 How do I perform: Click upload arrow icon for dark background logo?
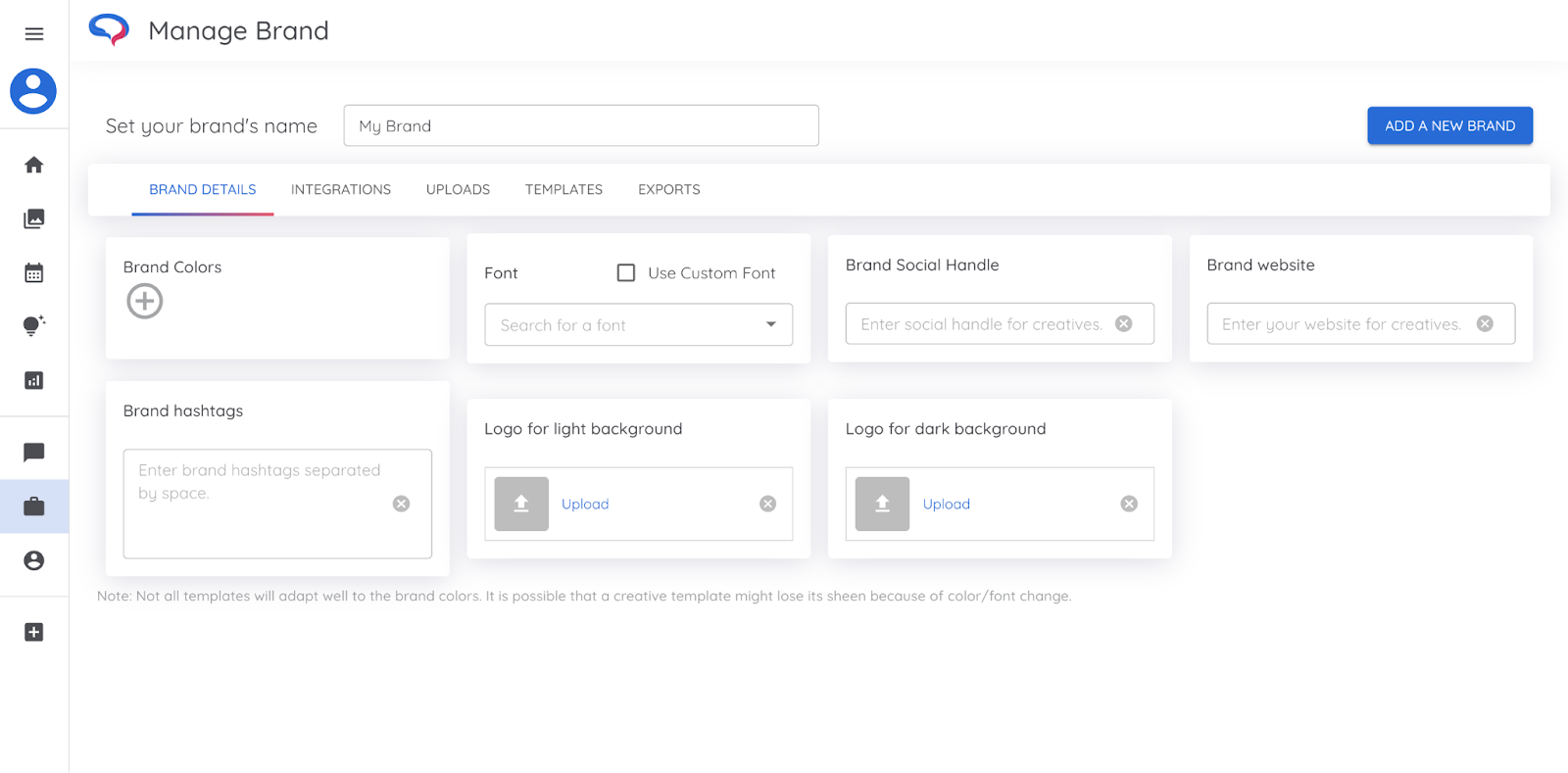(882, 504)
